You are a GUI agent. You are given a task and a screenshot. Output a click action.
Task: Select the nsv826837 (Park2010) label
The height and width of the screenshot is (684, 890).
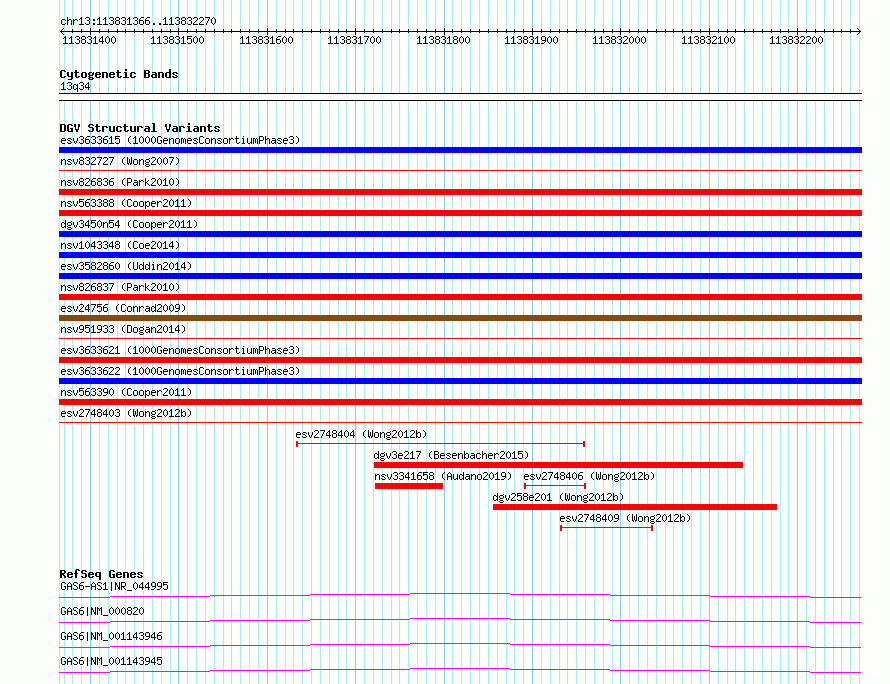click(120, 287)
